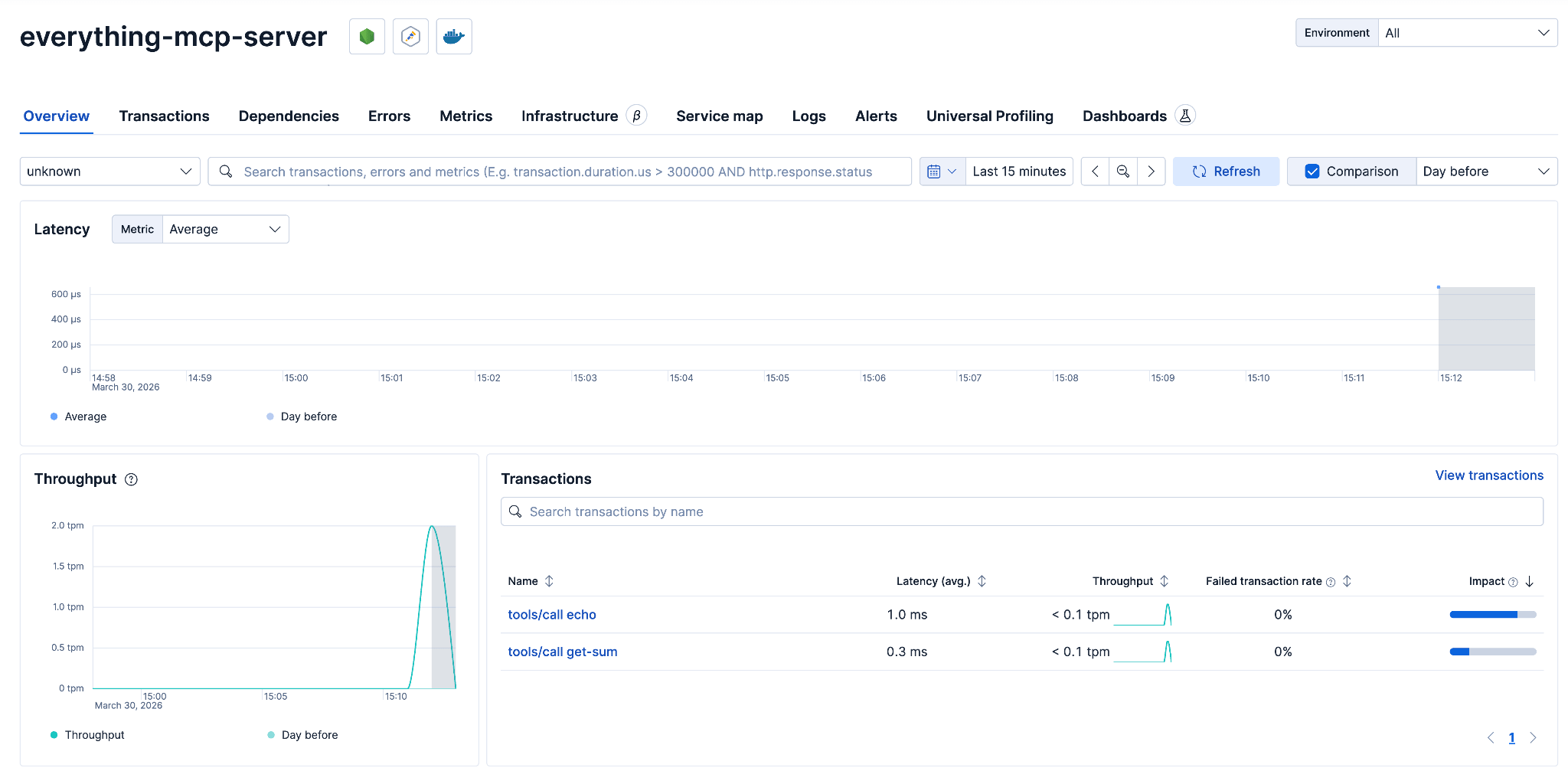Sort transactions by Name
1568x771 pixels.
point(549,581)
